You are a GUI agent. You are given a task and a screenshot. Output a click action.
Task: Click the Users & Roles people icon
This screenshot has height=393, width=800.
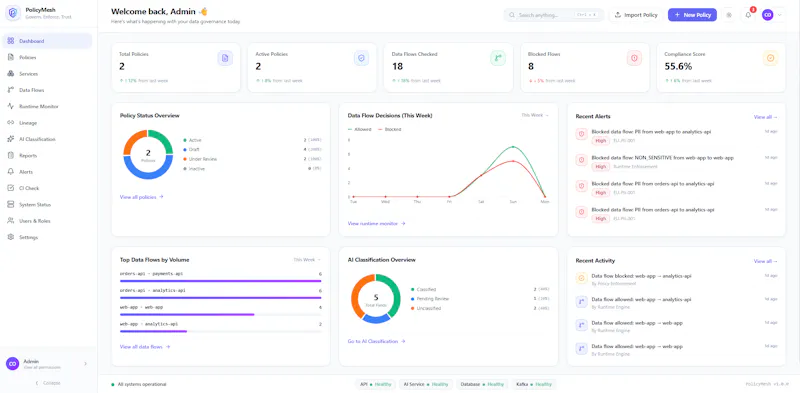point(11,220)
